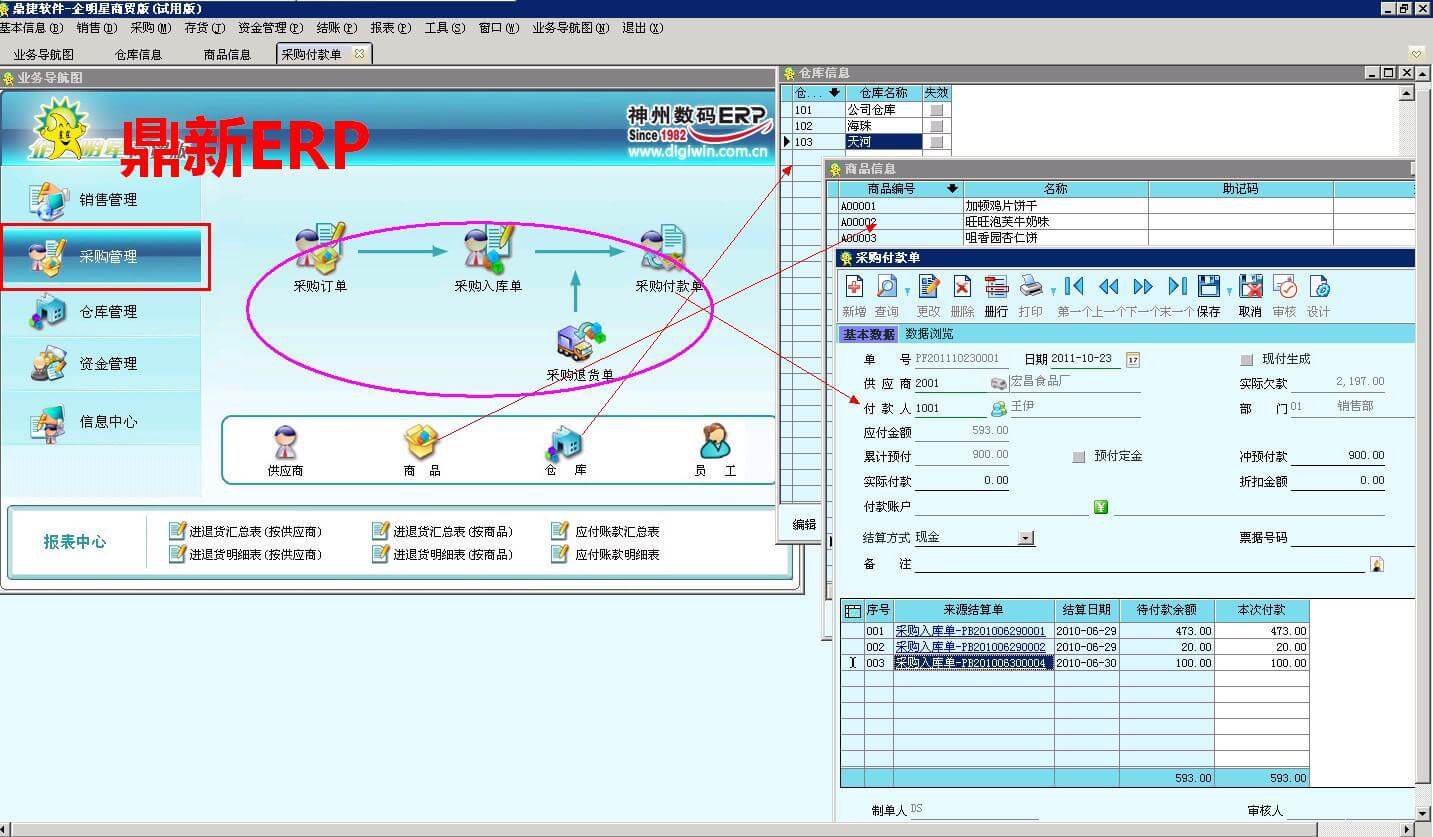The image size is (1433, 837).
Task: Click scroll-up arrow in 仓库信息 window
Action: (1407, 94)
